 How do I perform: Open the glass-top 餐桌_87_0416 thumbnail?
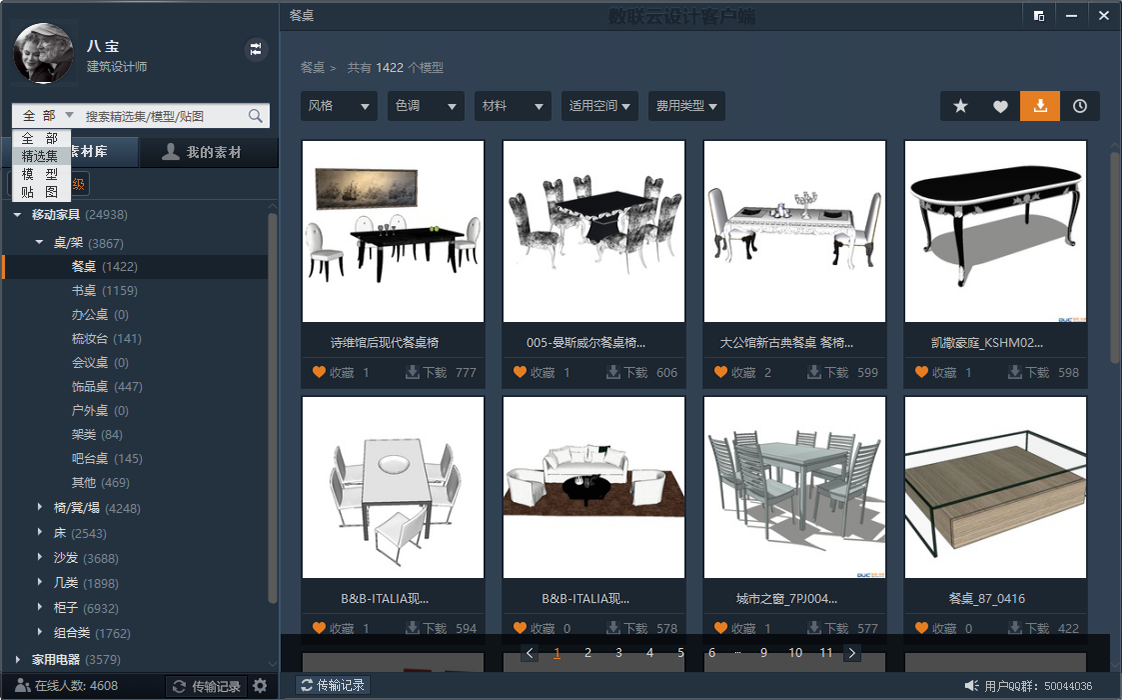[x=995, y=487]
